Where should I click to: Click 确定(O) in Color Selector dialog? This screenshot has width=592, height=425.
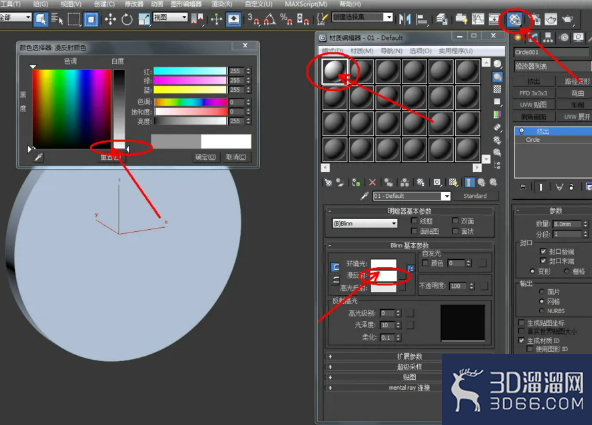point(205,157)
